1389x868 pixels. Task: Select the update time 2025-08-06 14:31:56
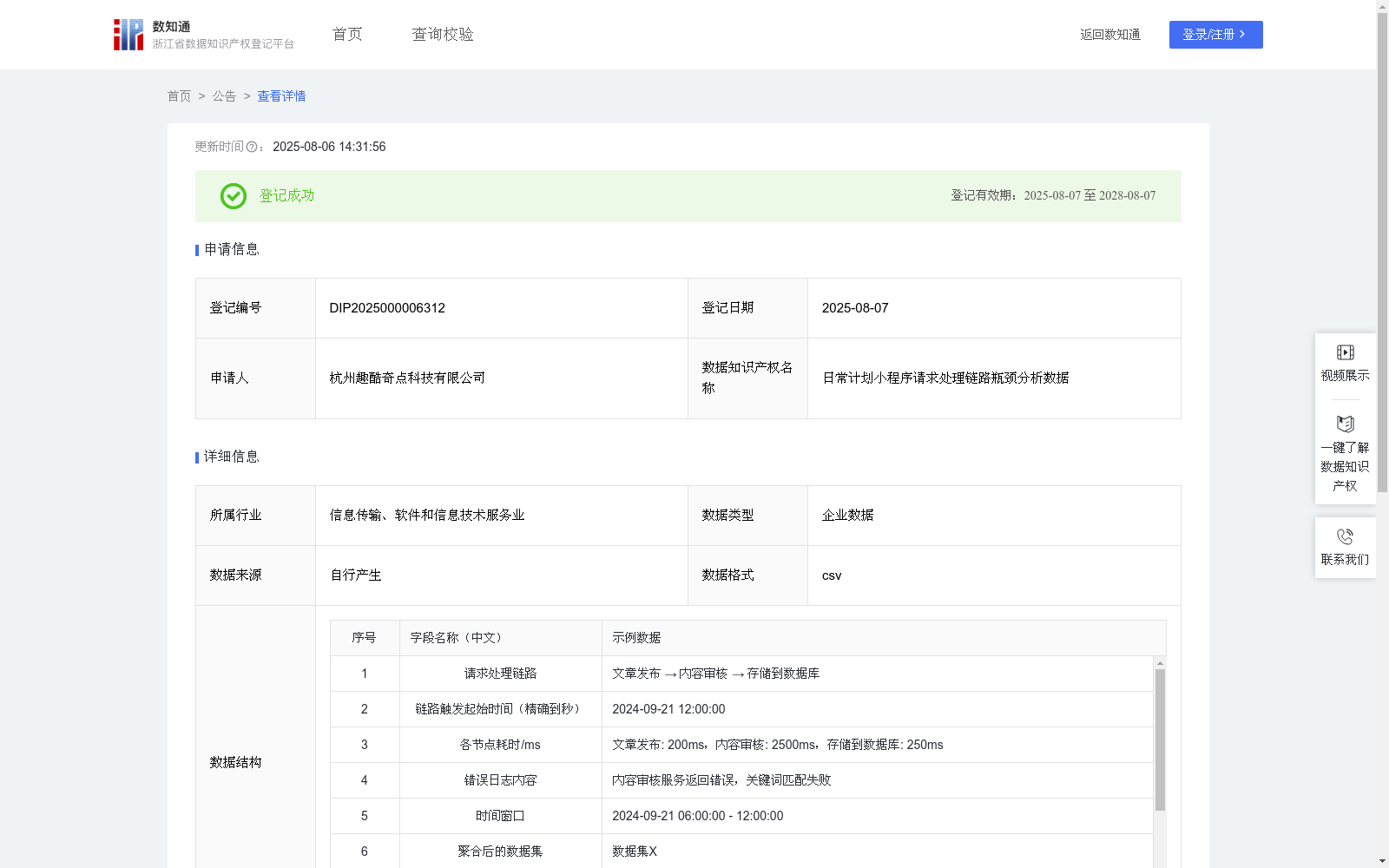tap(329, 148)
